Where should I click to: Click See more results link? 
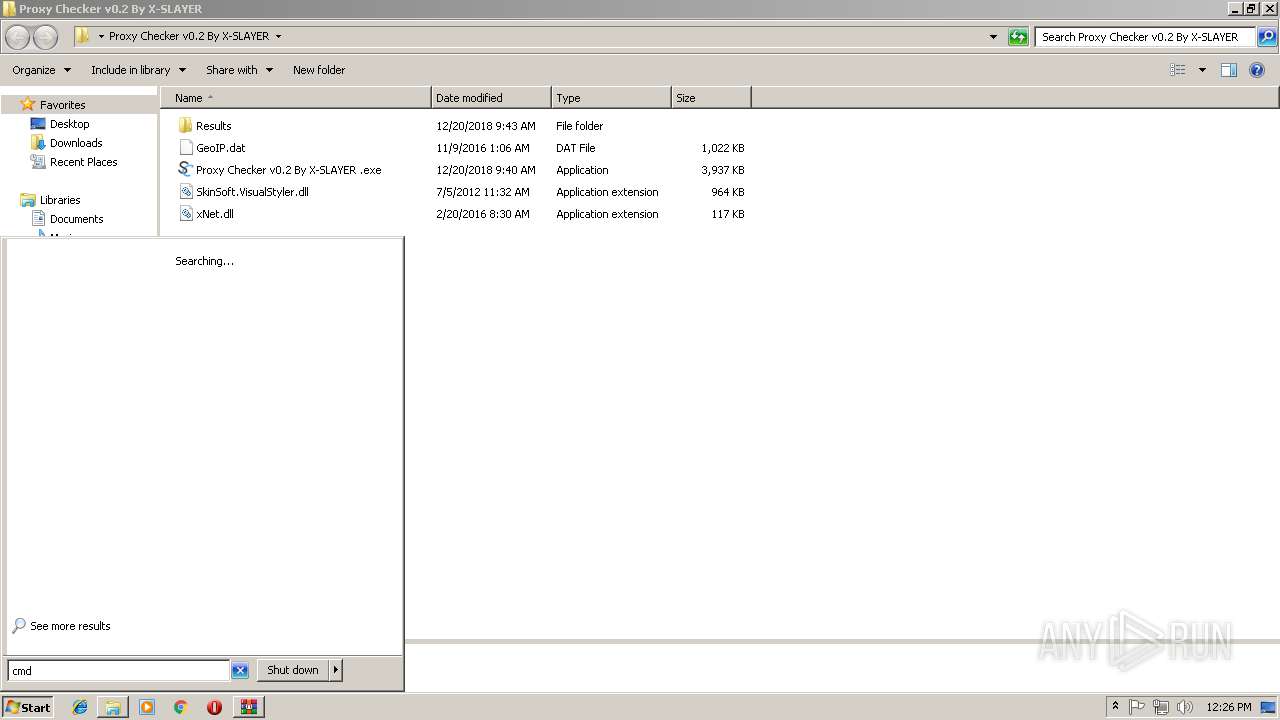click(70, 626)
